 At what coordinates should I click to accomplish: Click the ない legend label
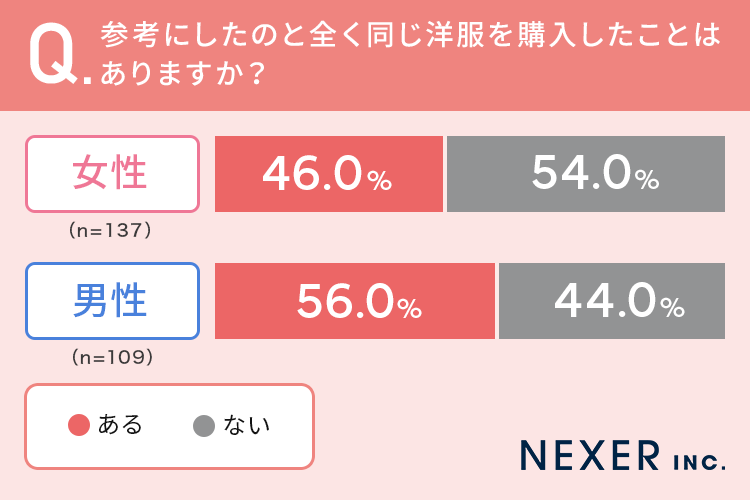point(247,425)
